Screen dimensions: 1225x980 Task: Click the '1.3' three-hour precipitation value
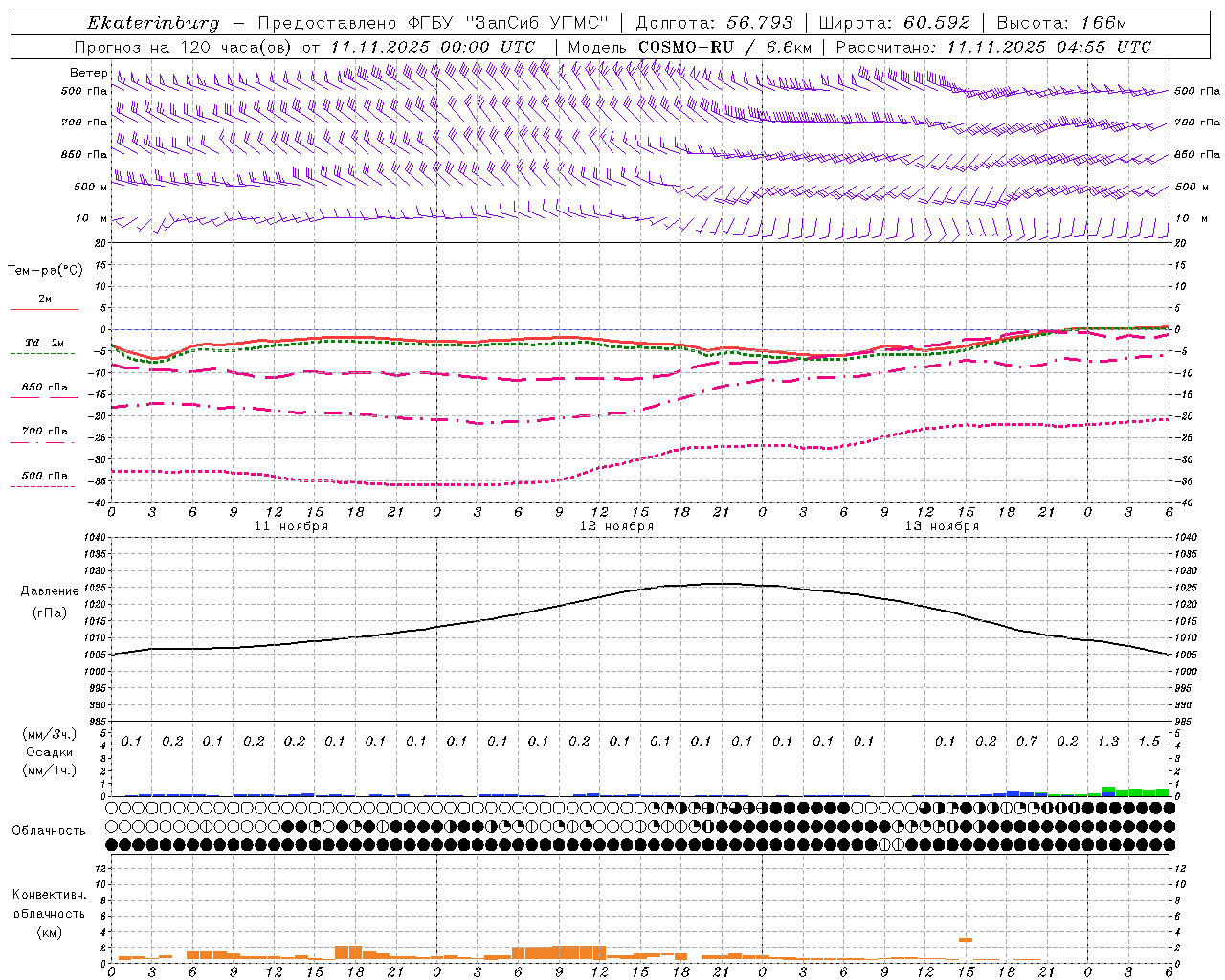1108,742
